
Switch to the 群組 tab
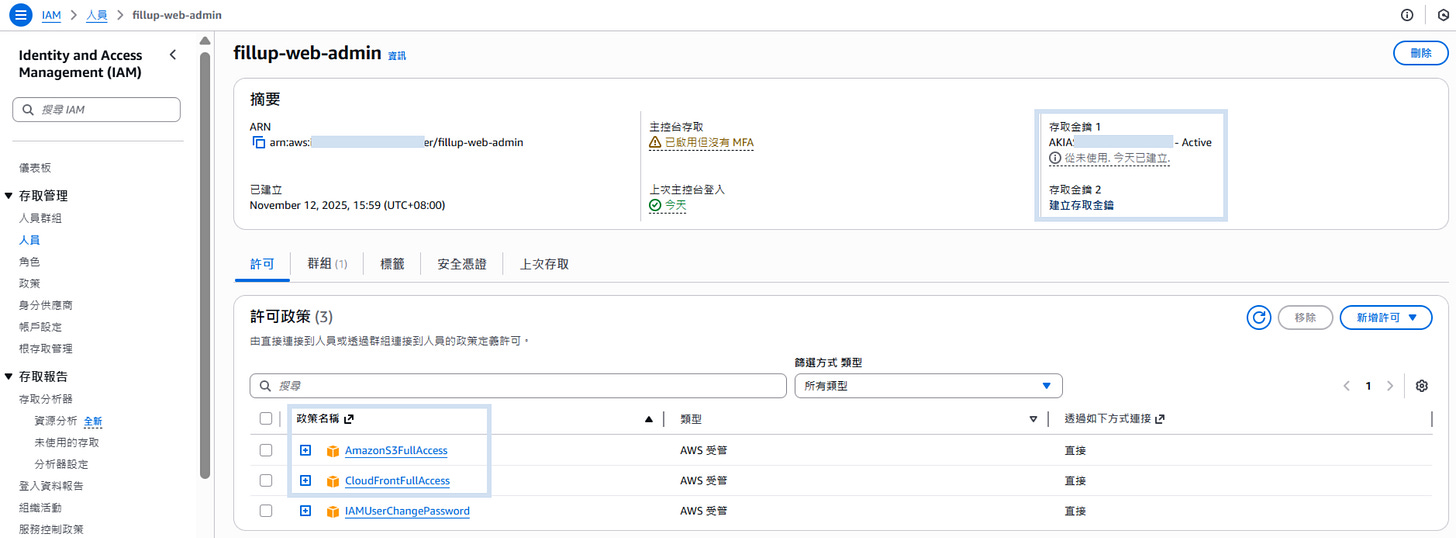(327, 264)
